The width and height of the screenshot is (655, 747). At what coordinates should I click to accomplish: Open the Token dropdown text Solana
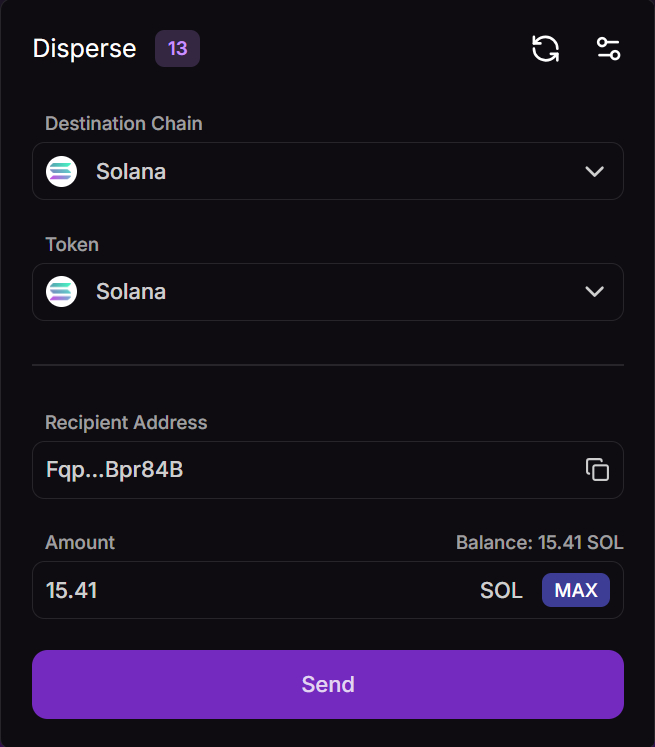click(131, 291)
